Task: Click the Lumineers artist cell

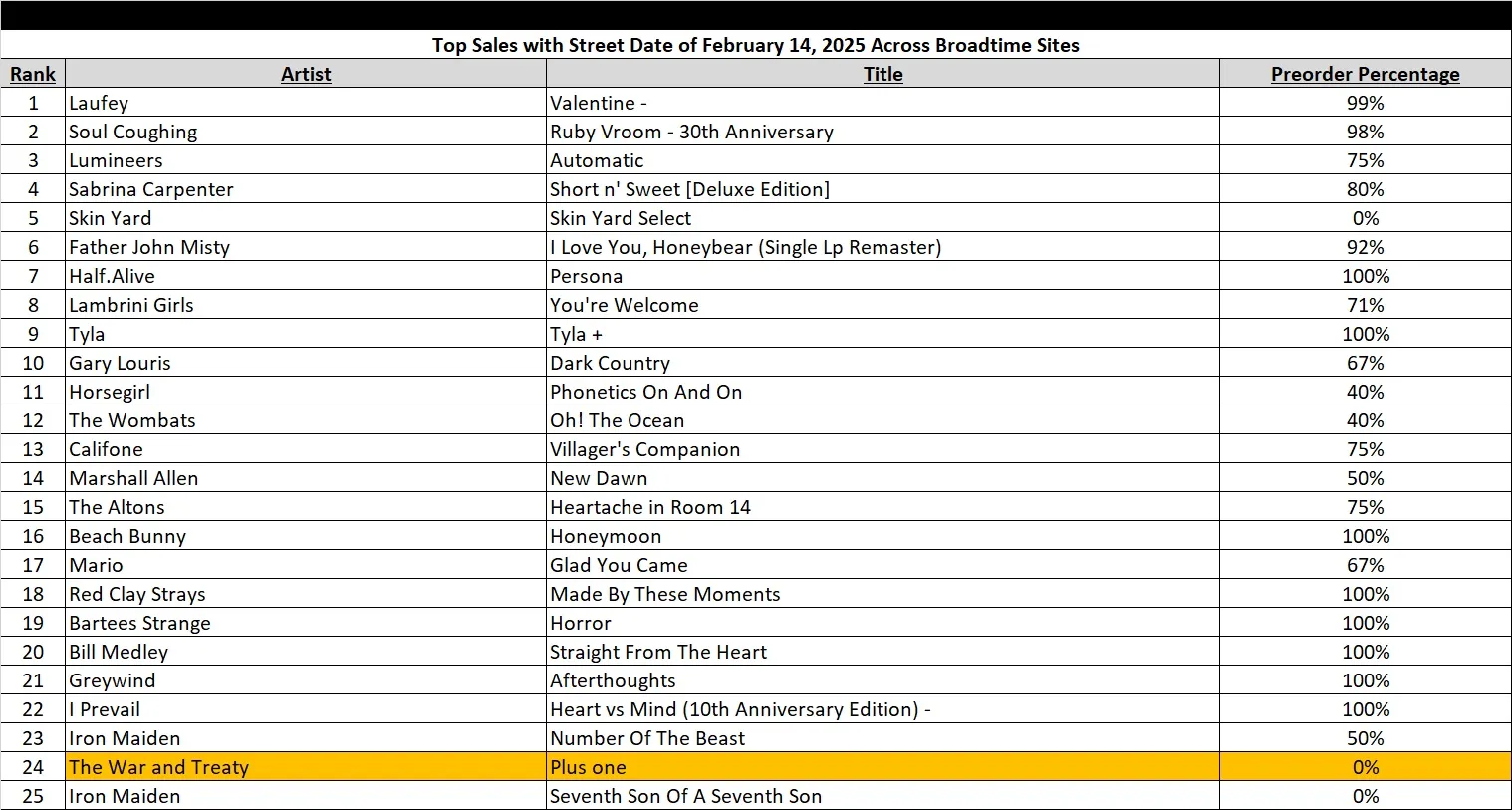Action: coord(306,160)
